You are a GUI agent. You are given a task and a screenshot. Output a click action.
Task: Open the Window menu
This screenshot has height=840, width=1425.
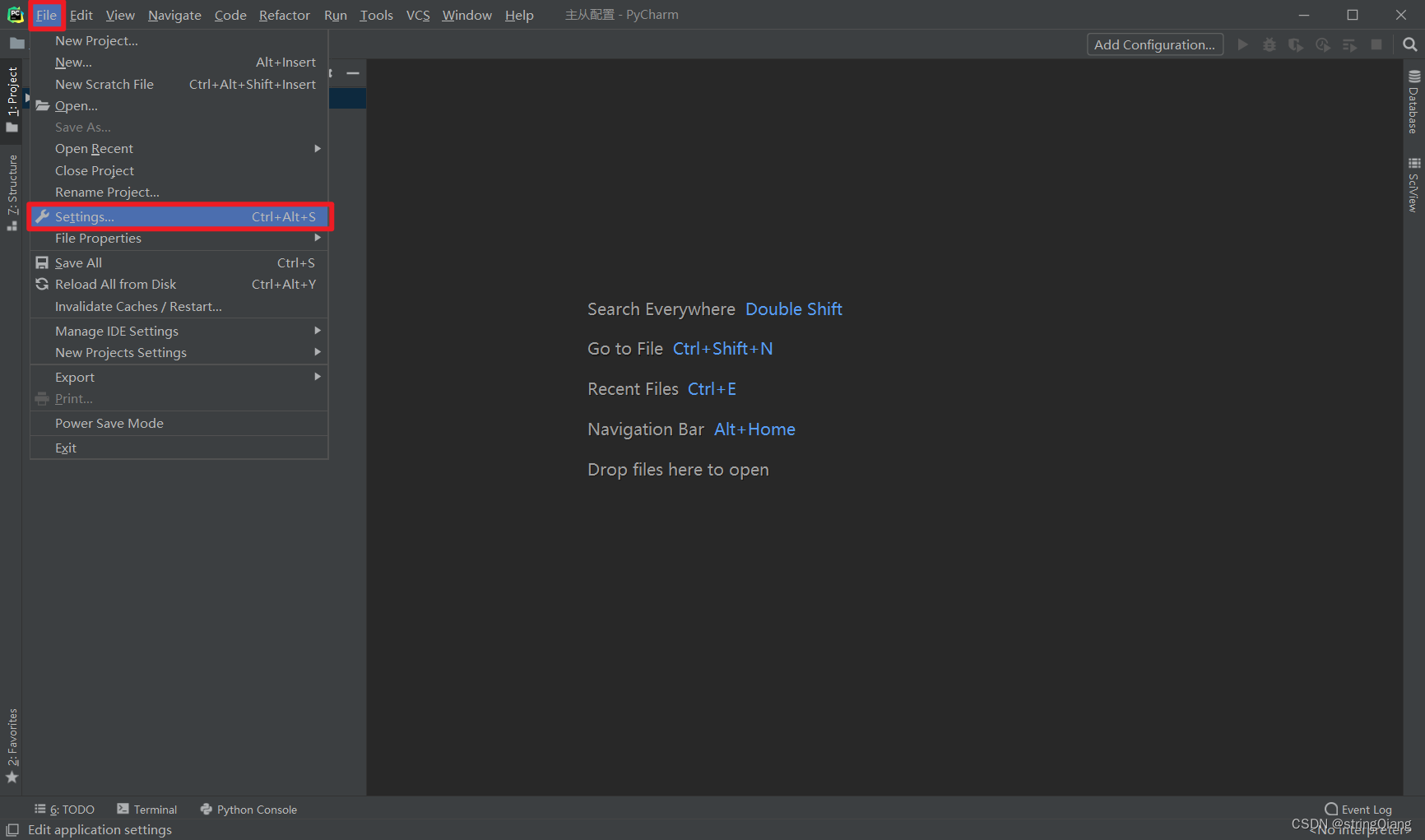pyautogui.click(x=466, y=15)
